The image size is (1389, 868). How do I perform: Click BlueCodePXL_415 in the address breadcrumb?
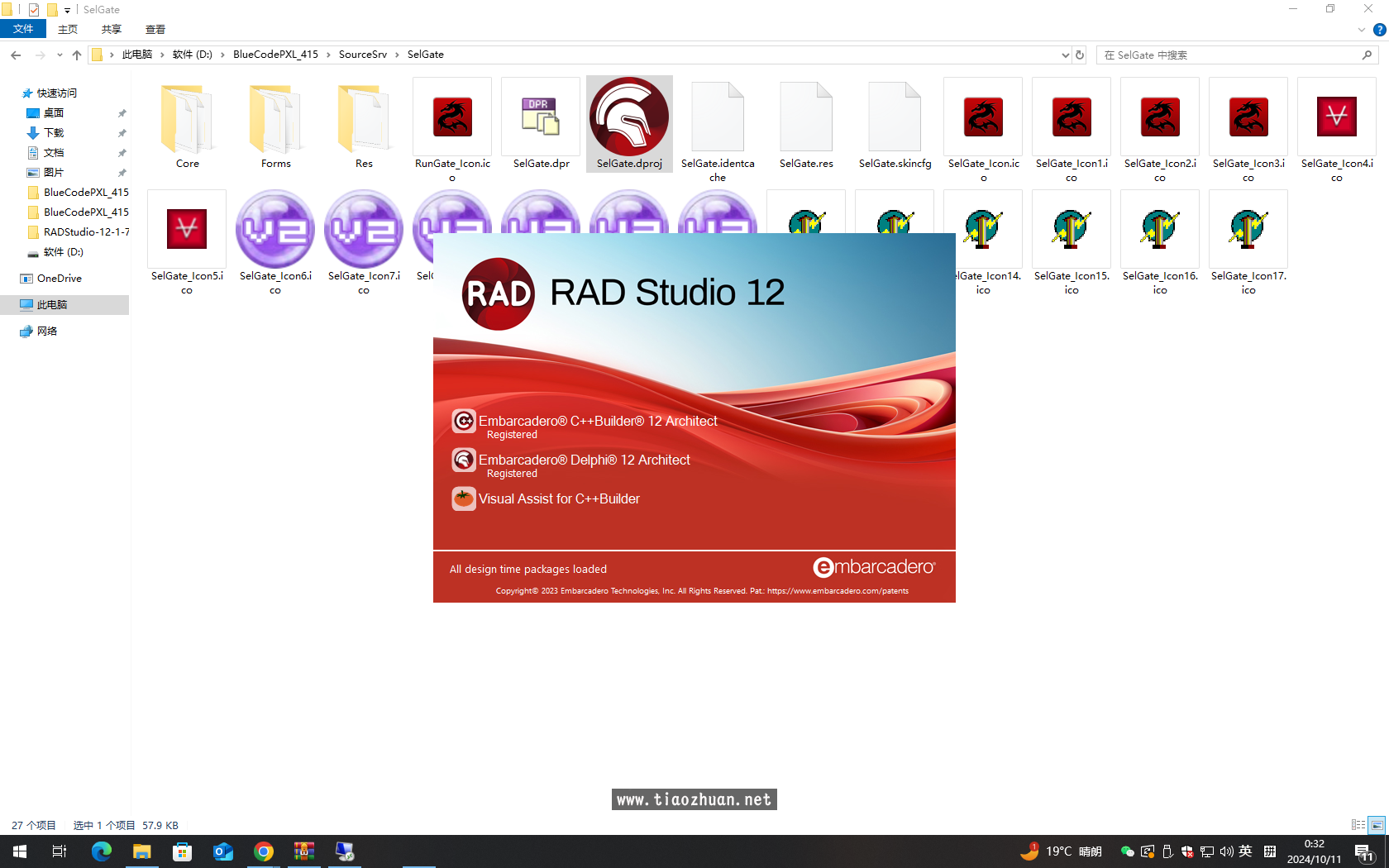tap(275, 55)
